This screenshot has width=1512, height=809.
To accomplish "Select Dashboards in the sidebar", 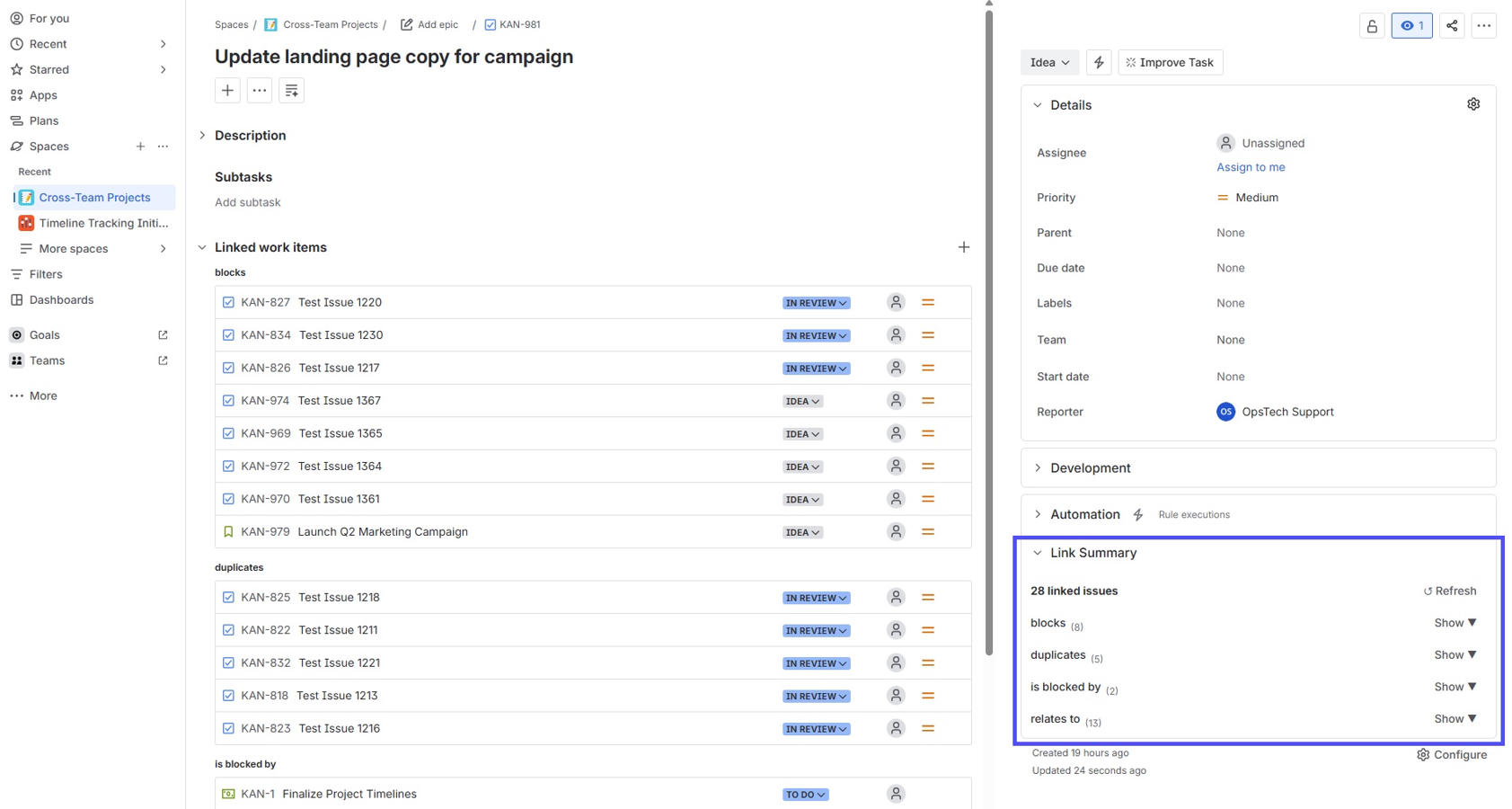I will coord(62,299).
